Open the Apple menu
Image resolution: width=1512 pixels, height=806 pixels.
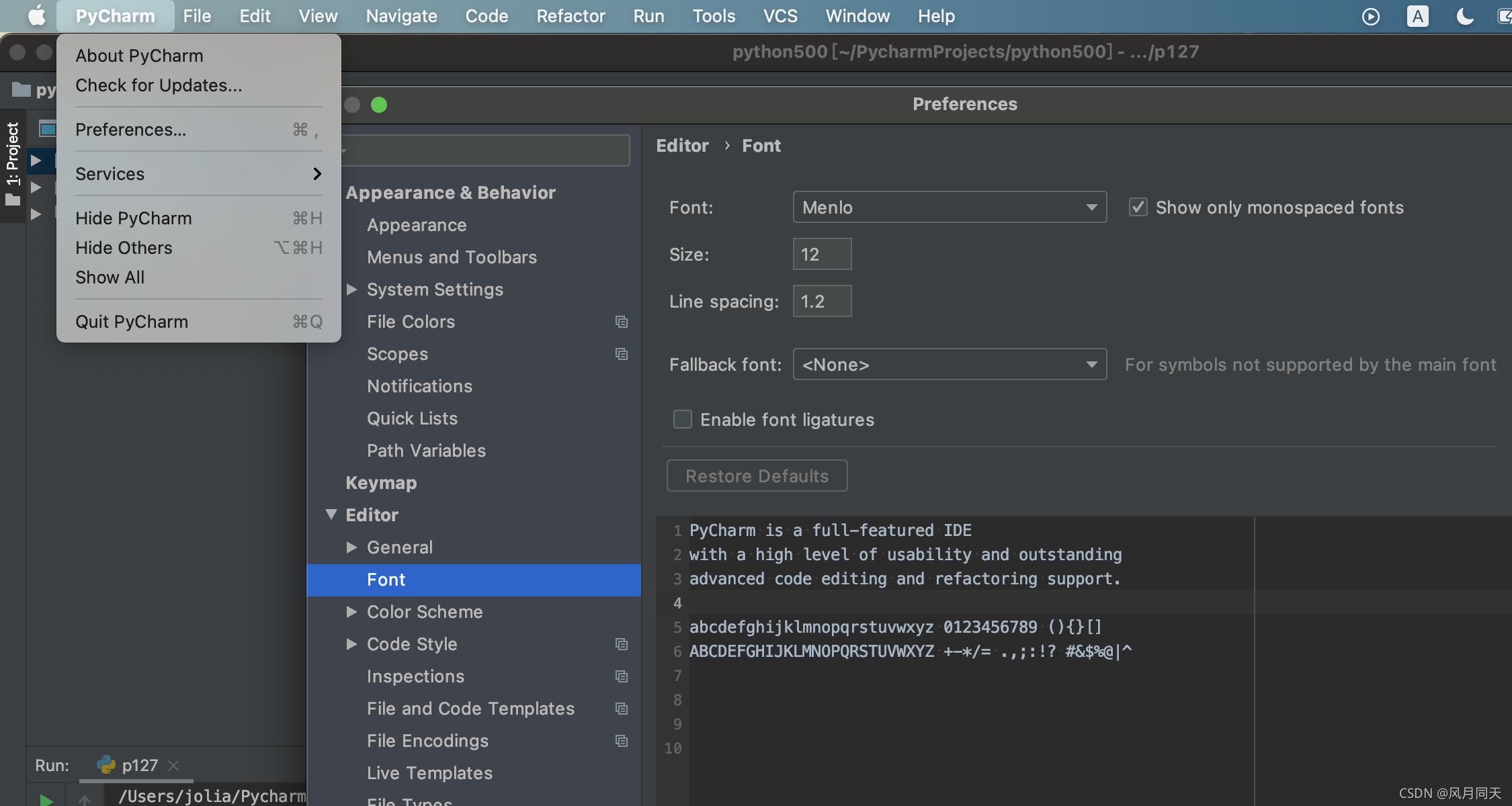pyautogui.click(x=37, y=15)
